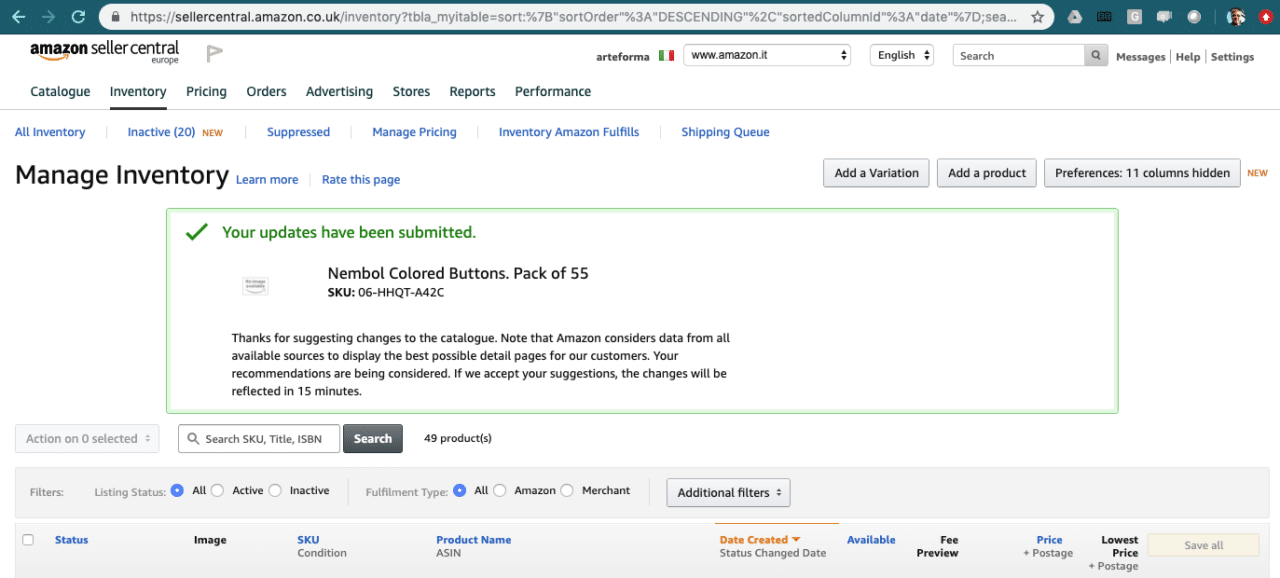Open the Additional filters dropdown
1280x578 pixels.
[x=728, y=492]
